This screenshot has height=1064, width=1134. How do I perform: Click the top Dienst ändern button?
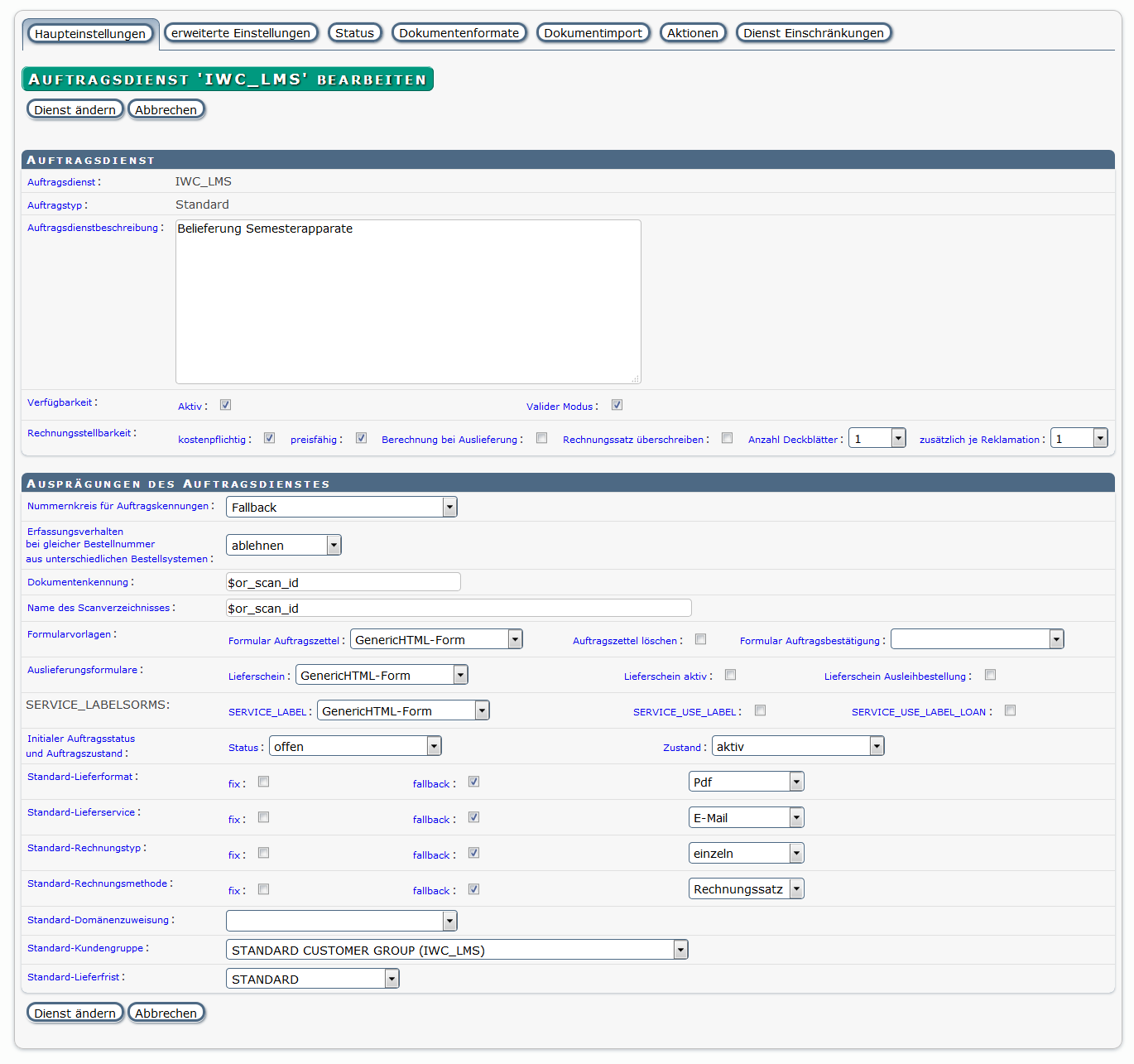[75, 110]
